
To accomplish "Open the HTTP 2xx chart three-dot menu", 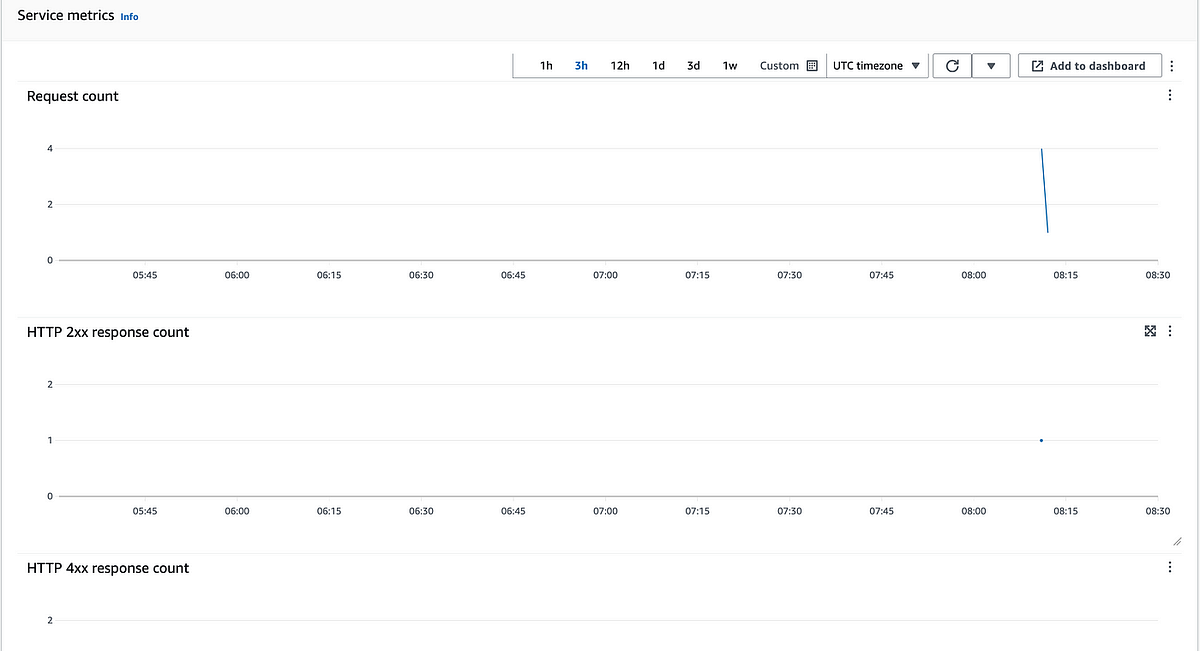I will pos(1169,331).
